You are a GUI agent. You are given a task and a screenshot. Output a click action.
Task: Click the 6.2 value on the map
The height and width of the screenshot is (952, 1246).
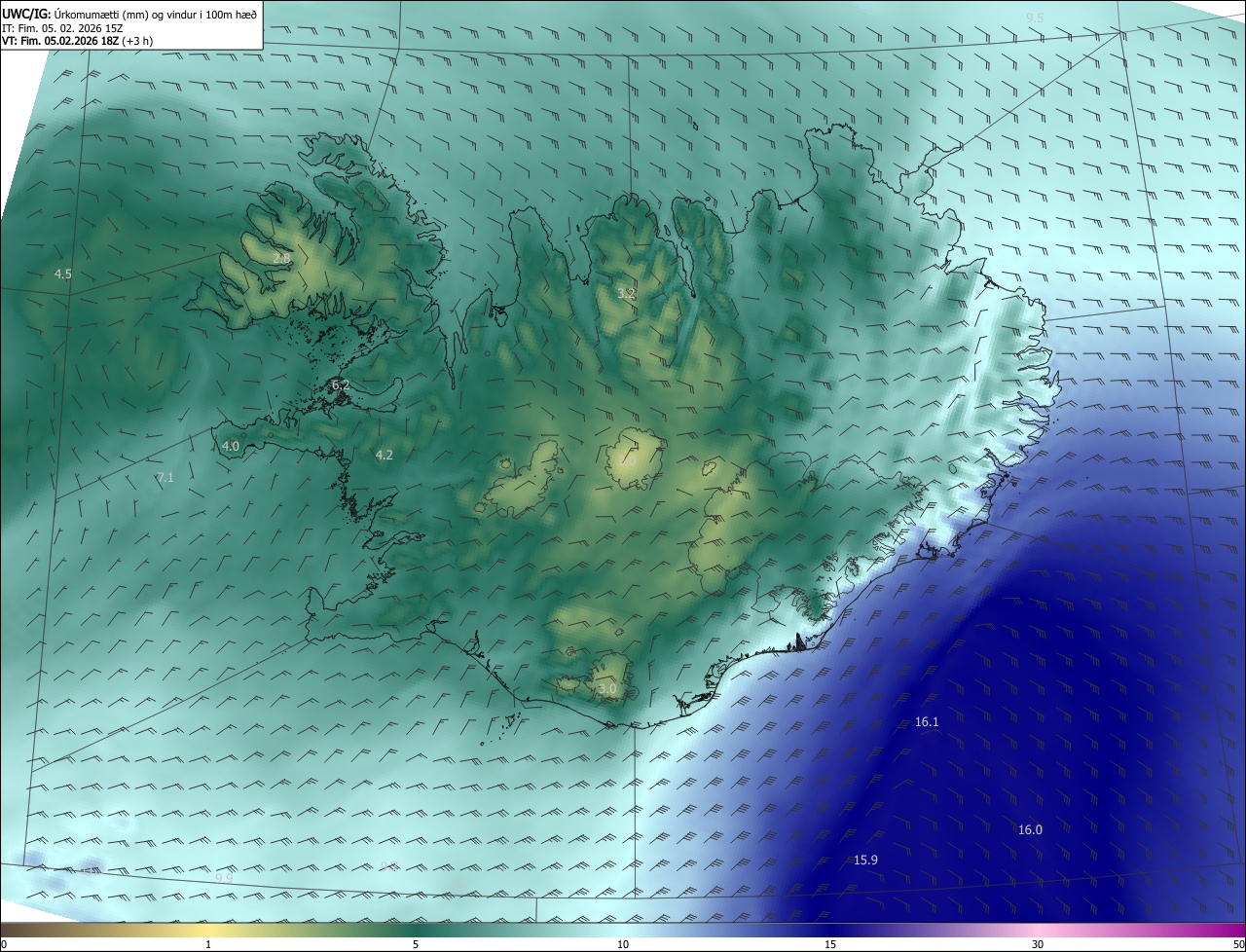pos(341,385)
